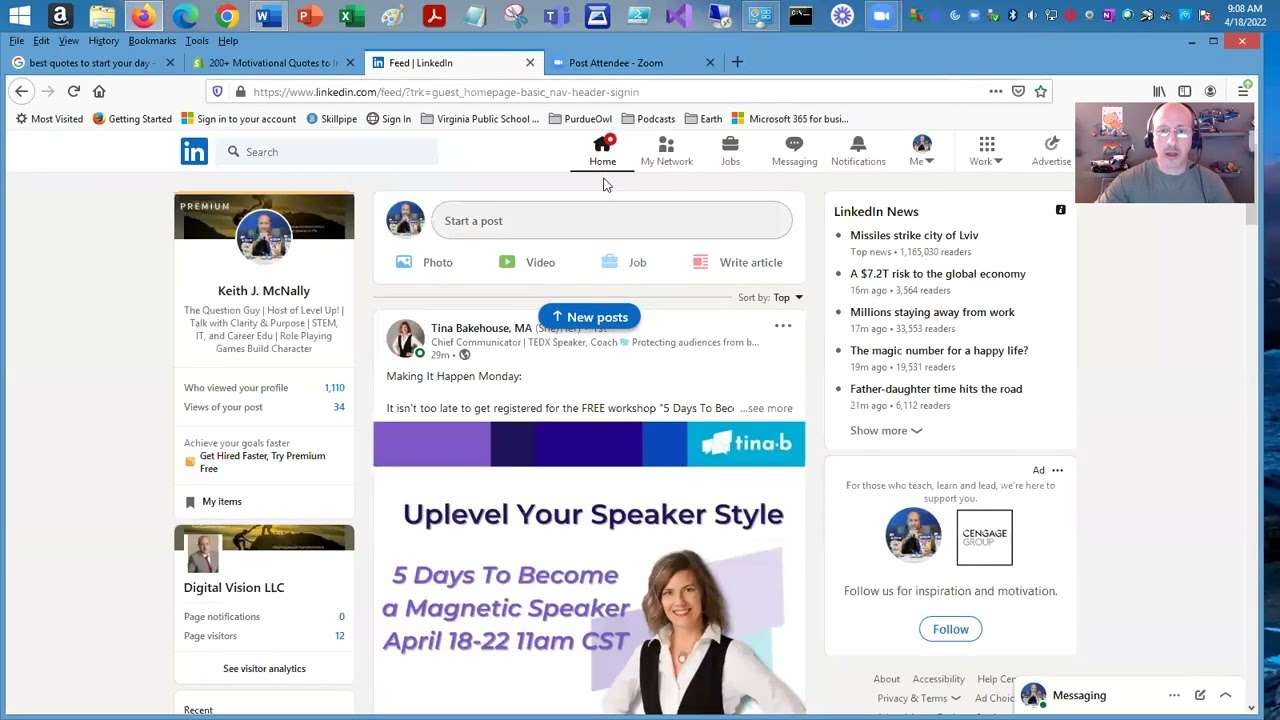Expand the Messaging panel chevron
The height and width of the screenshot is (720, 1280).
click(1225, 695)
